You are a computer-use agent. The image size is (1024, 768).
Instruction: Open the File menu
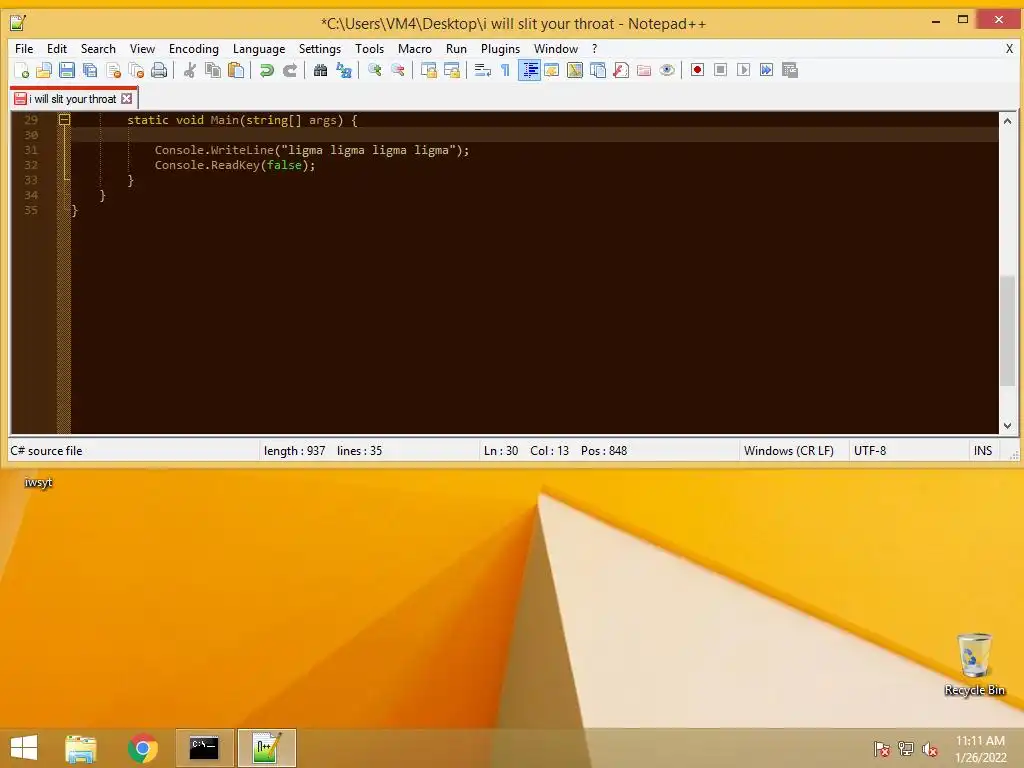(24, 49)
